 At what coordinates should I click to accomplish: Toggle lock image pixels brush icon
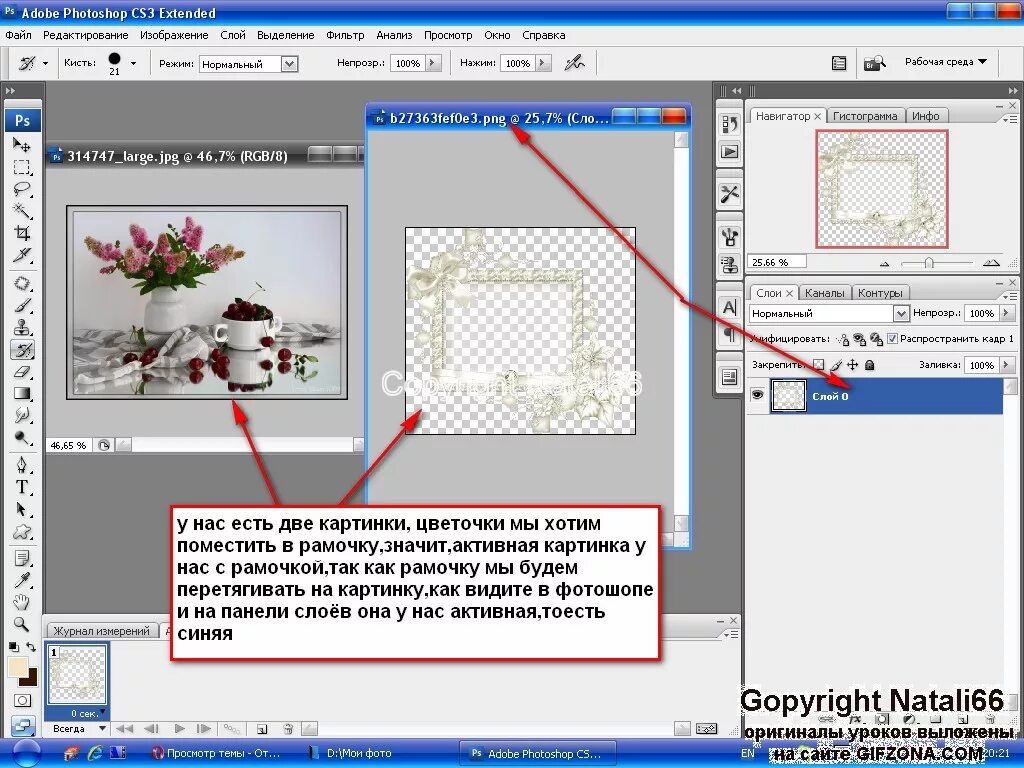click(836, 365)
